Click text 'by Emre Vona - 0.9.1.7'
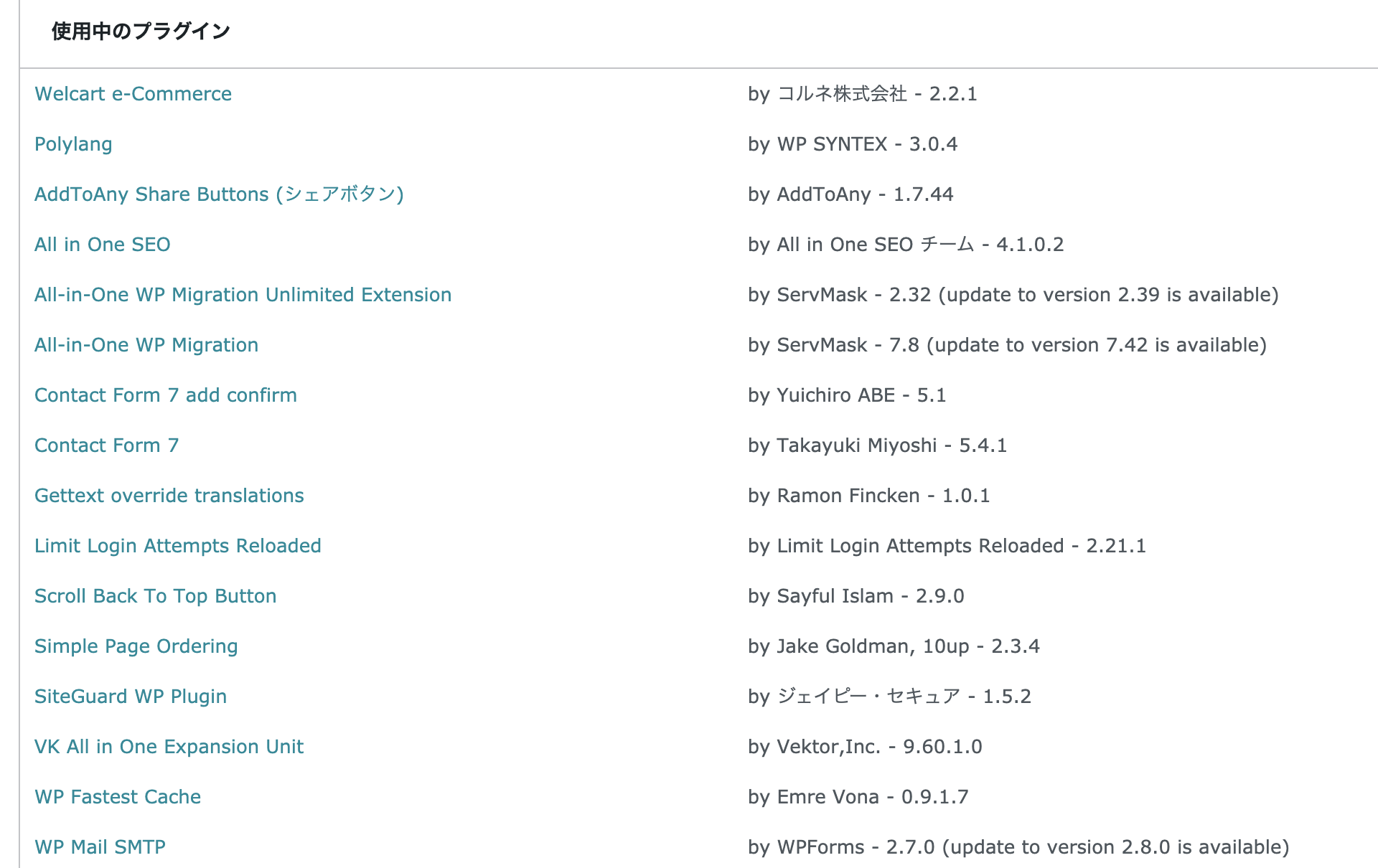 (858, 797)
